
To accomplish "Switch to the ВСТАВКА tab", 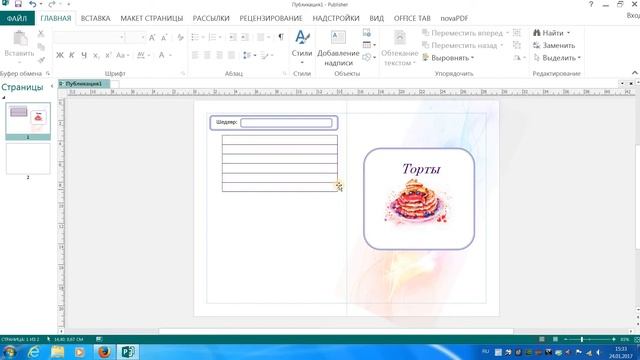I will point(96,18).
